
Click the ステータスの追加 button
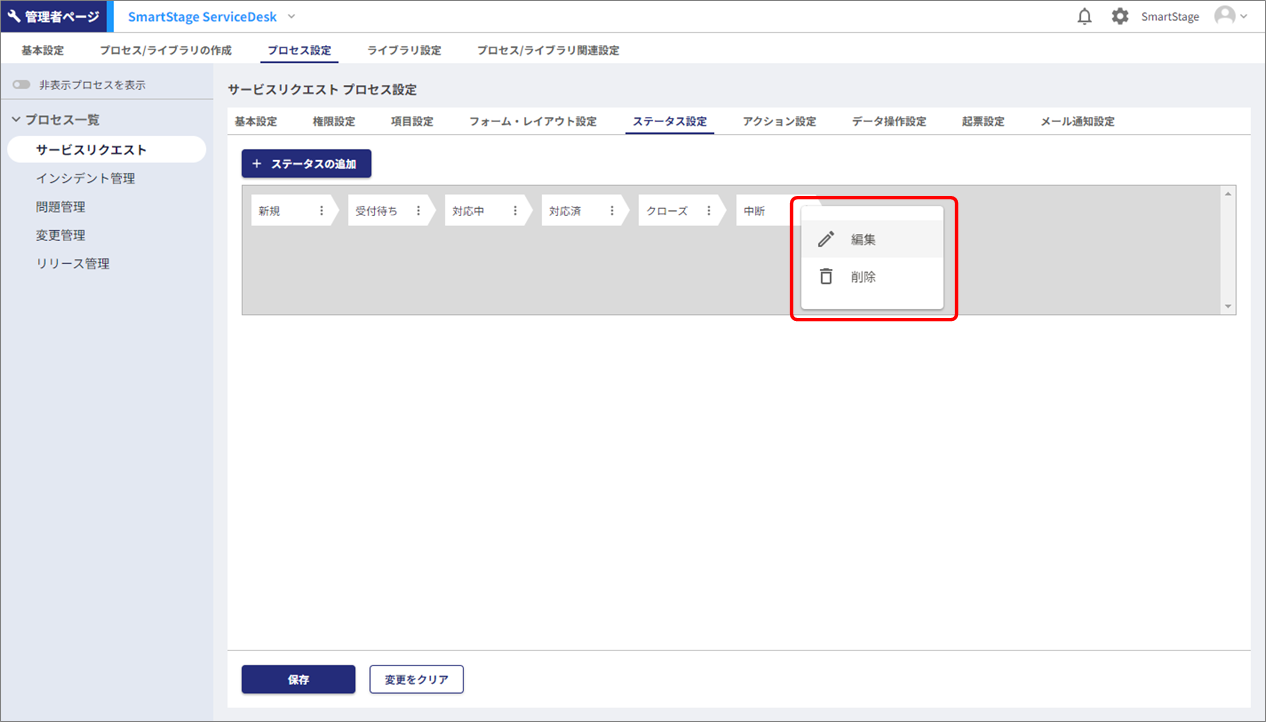[306, 164]
